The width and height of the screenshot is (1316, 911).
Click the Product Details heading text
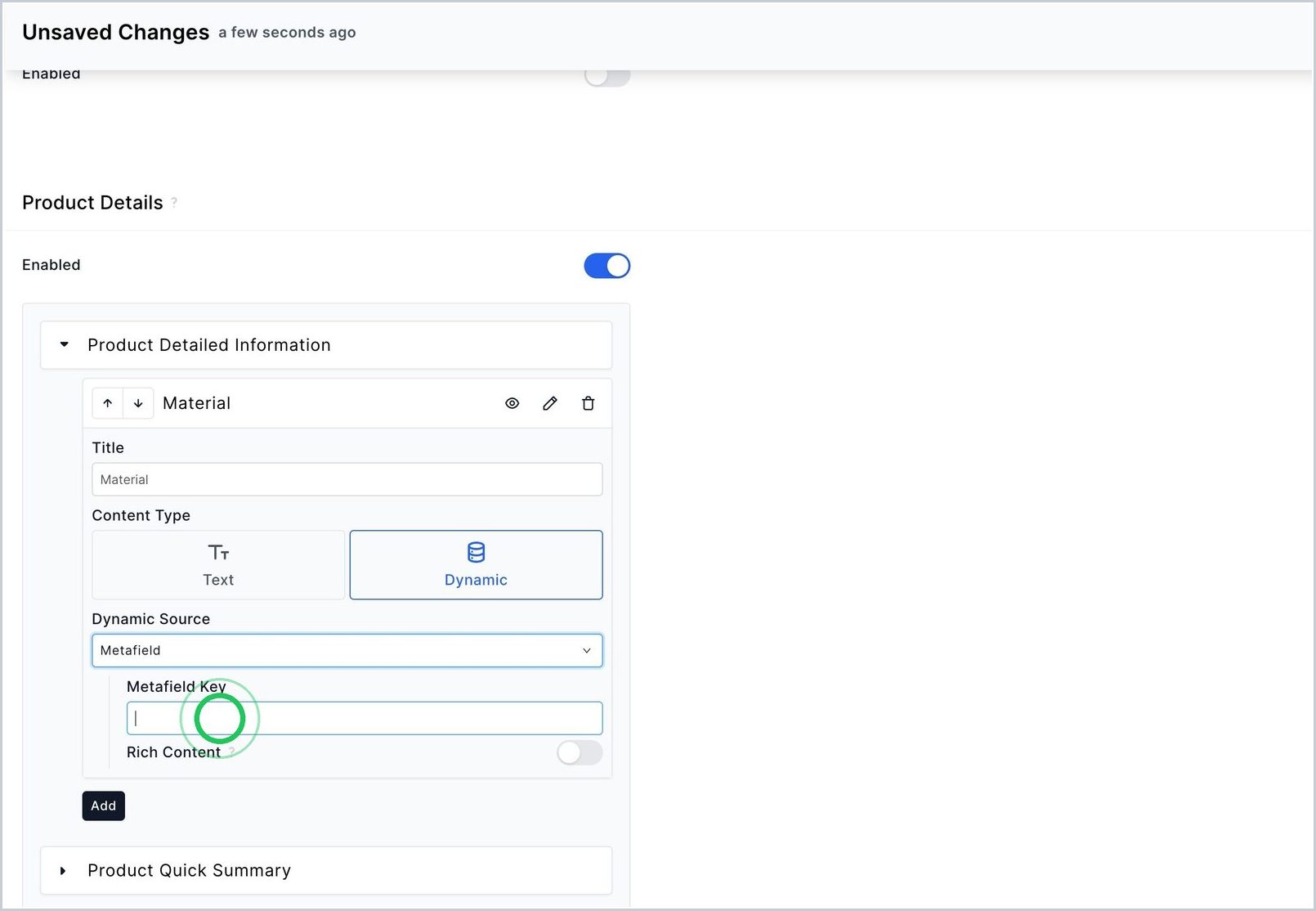point(93,203)
